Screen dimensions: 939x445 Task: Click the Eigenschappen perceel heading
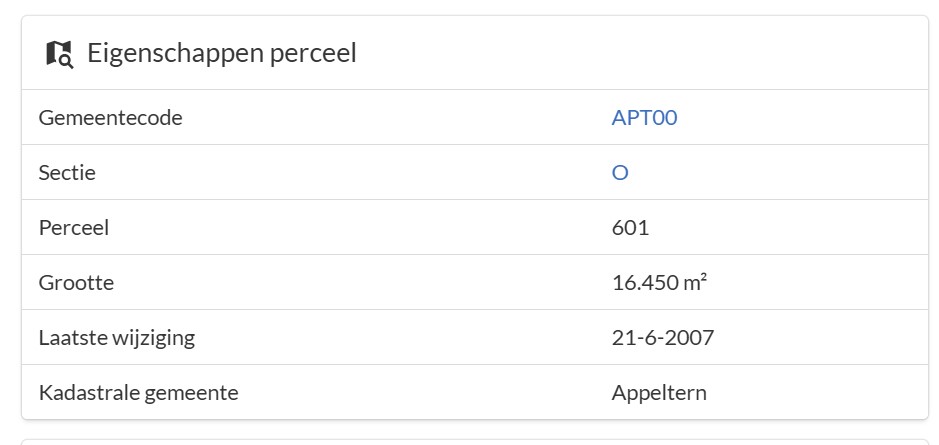coord(221,53)
